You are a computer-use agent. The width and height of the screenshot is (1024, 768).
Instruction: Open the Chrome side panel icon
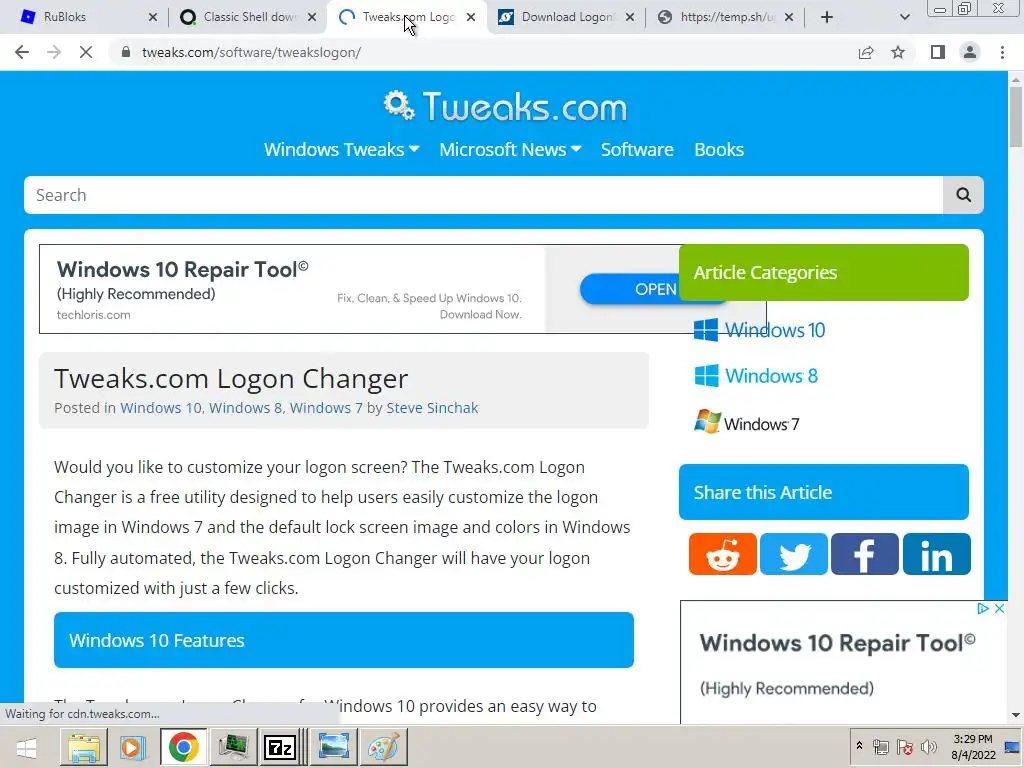[x=938, y=52]
